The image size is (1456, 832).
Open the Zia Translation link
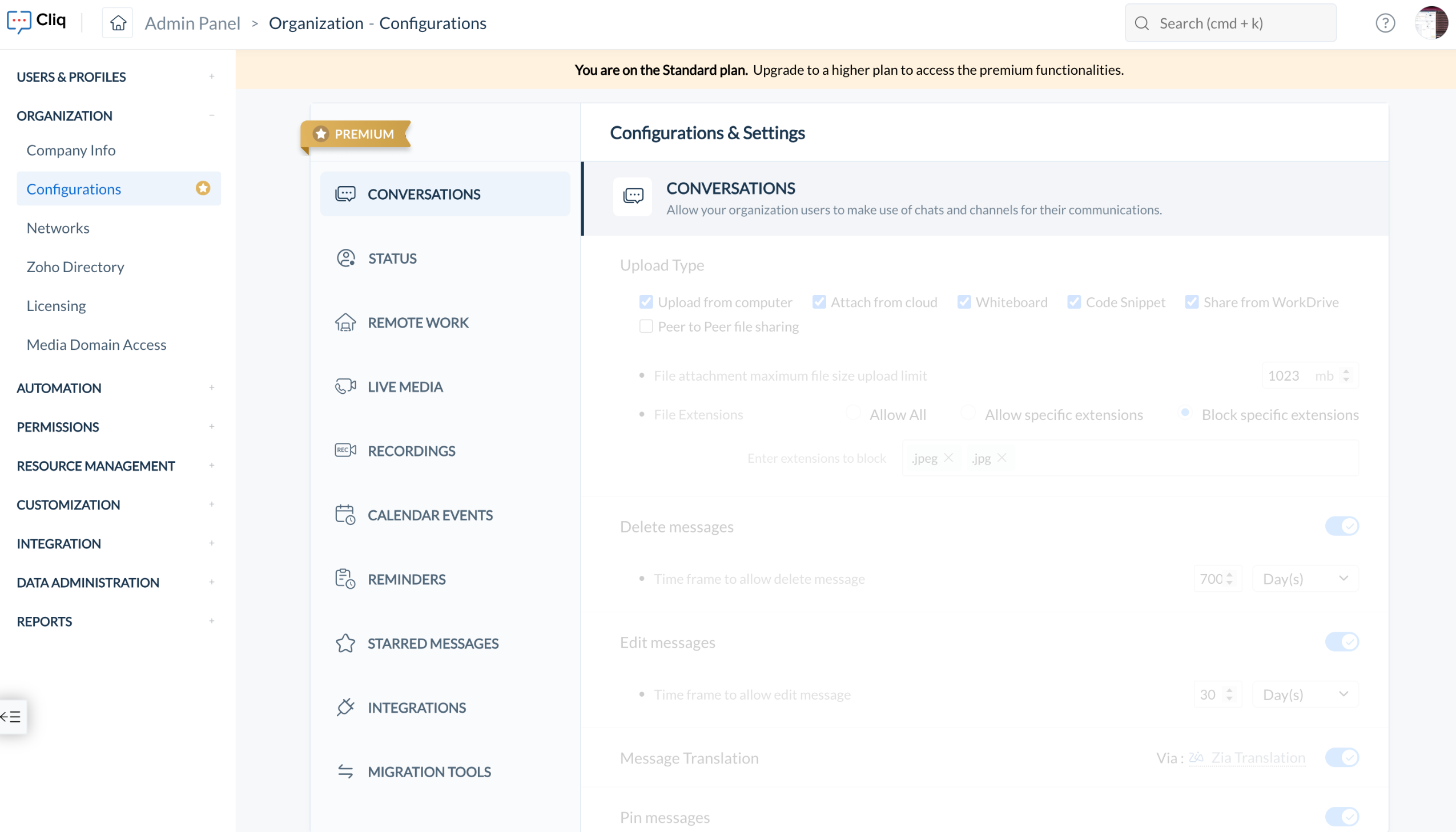point(1257,758)
